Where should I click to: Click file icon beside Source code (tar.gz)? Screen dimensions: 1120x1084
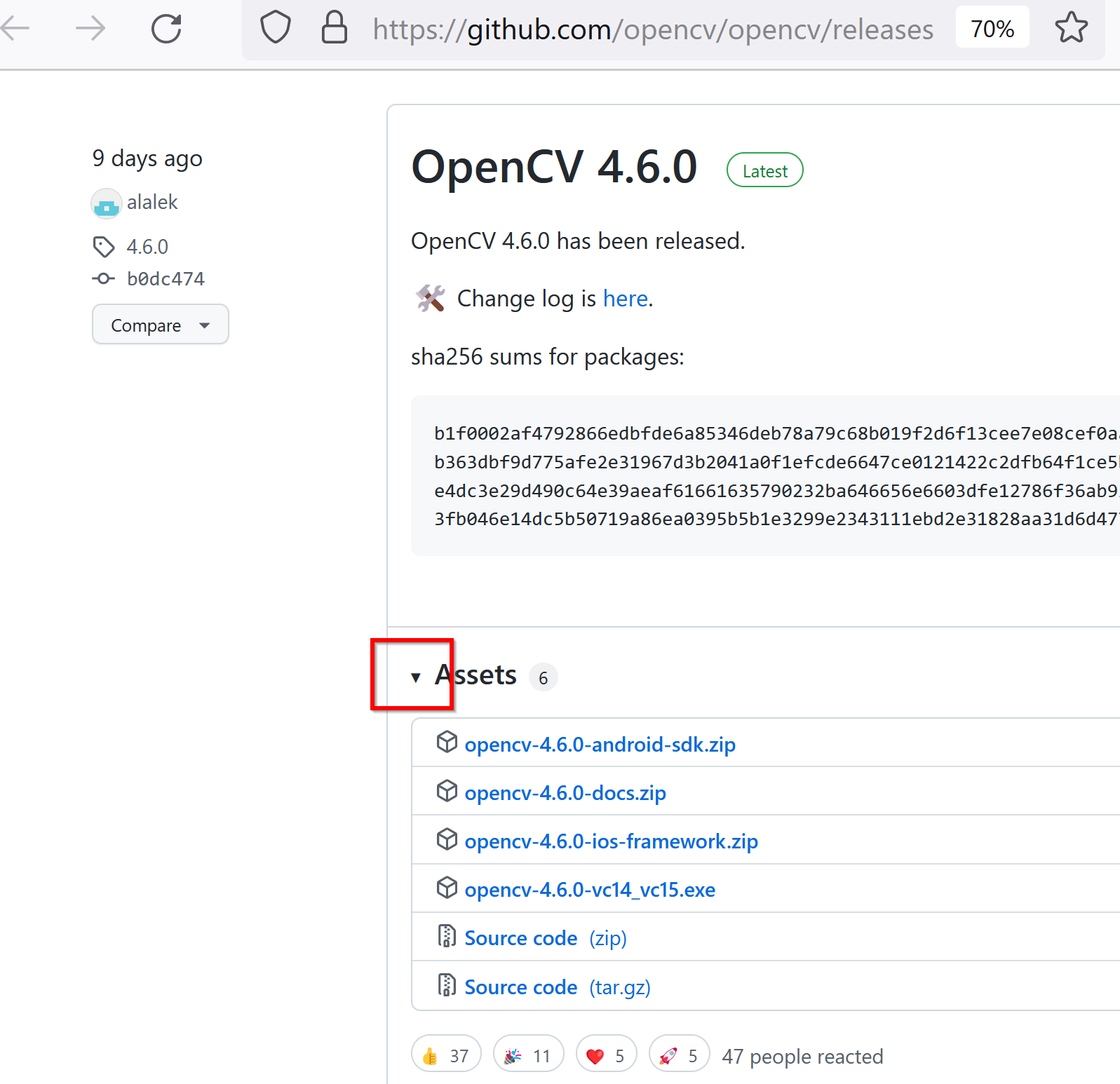447,985
